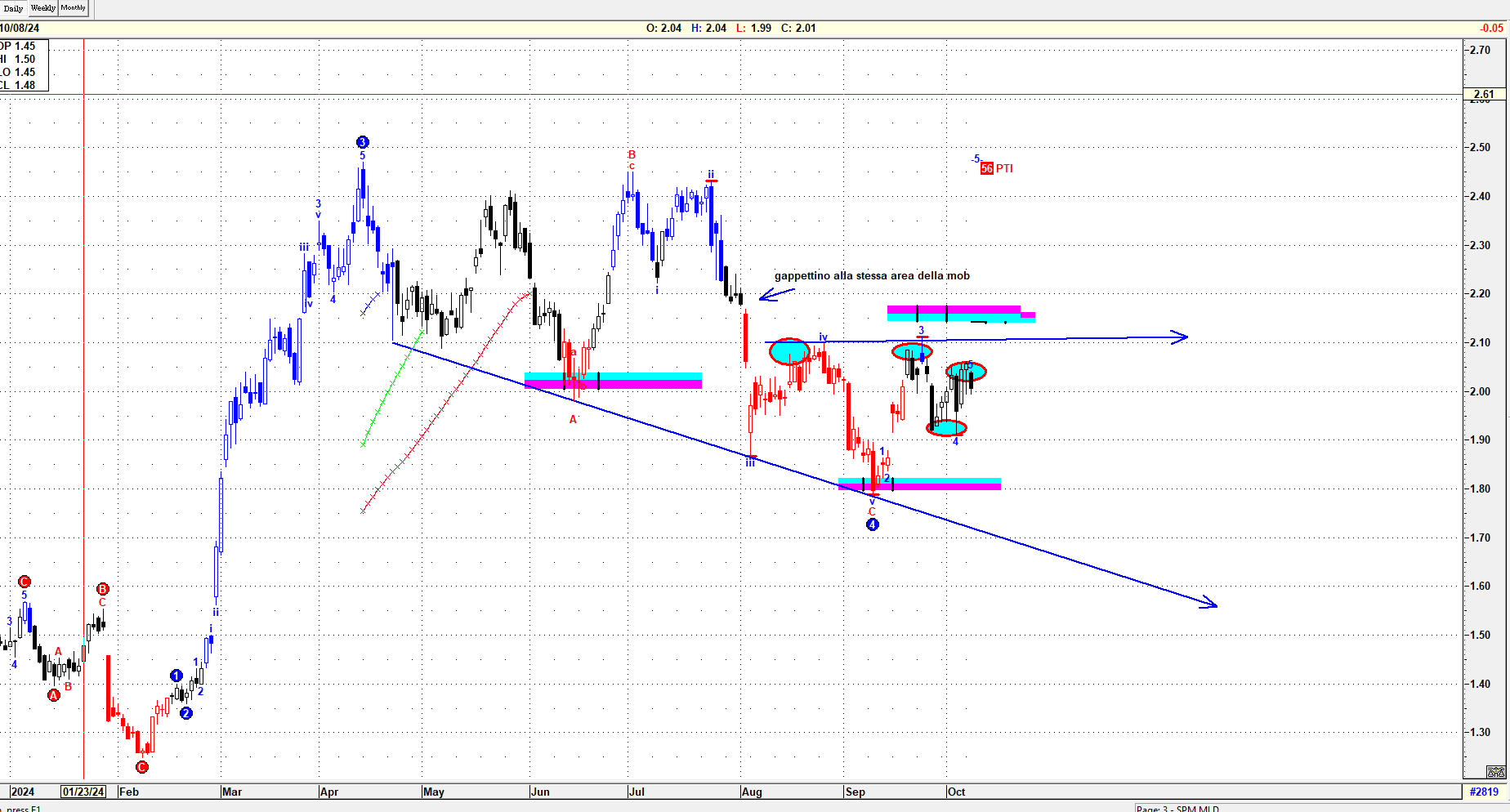Screen dimensions: 1510x812
Task: Click the 01/23/24 date box on the time axis
Action: click(83, 792)
